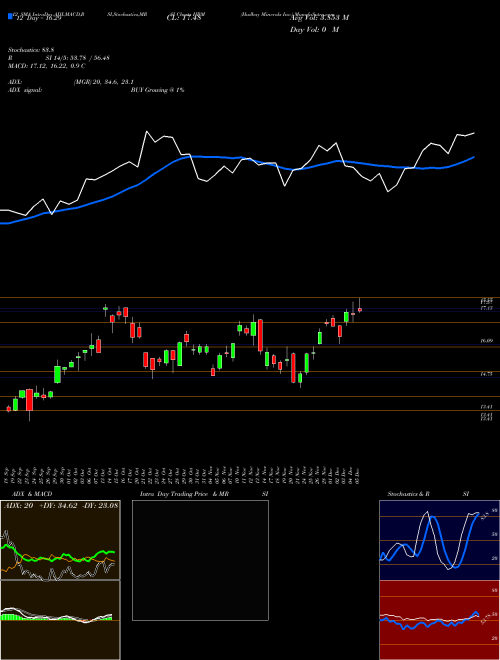Click the 'Day Vol: 0 M' text
The height and width of the screenshot is (660, 500).
coord(314,30)
